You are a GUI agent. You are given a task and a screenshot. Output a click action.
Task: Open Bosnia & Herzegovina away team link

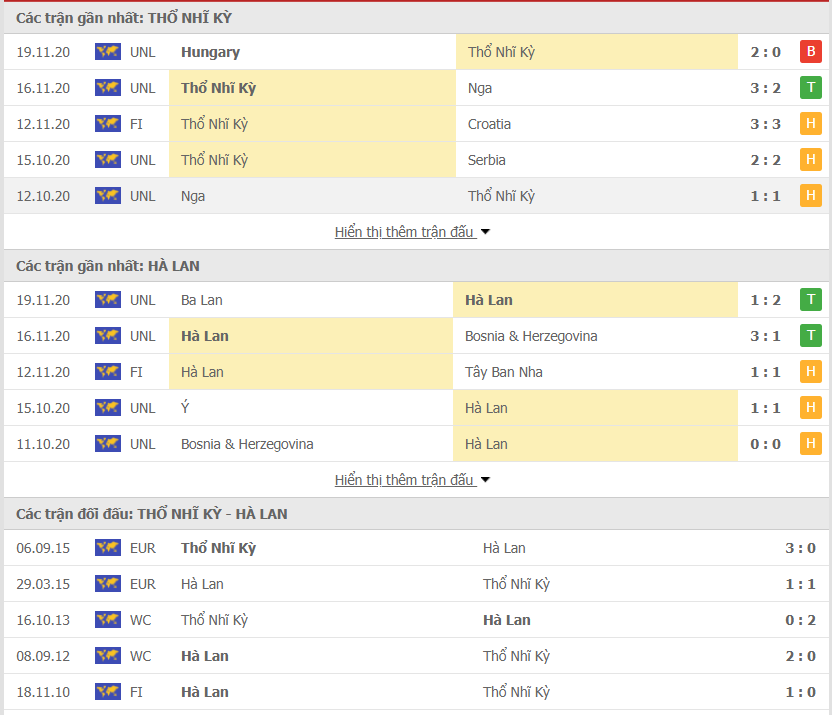(531, 336)
